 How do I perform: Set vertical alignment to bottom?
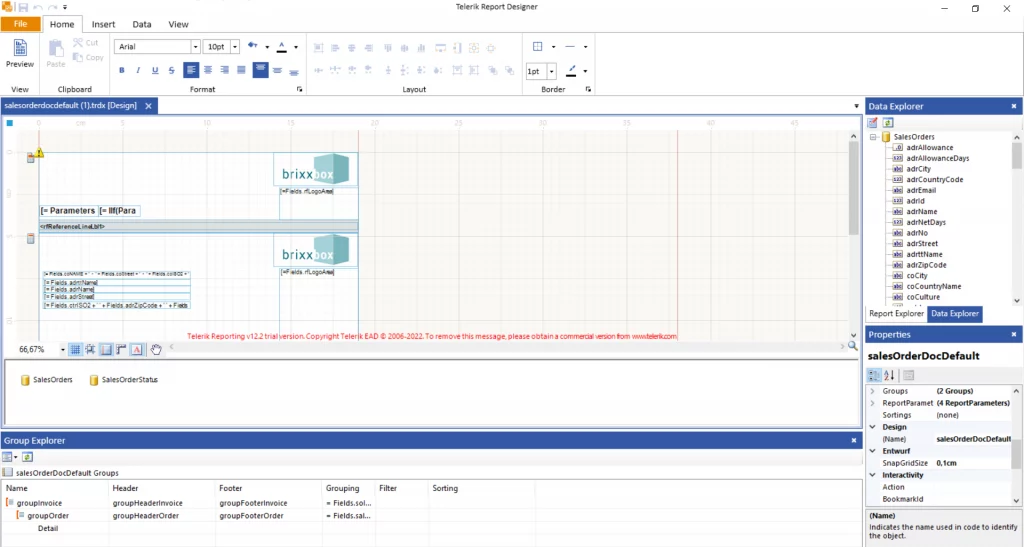pos(294,71)
